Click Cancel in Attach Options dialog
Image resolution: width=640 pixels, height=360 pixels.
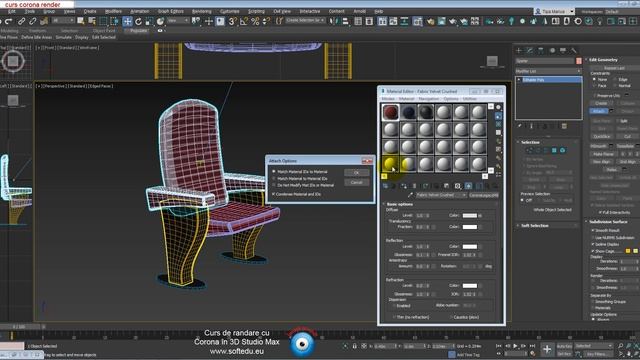click(356, 182)
